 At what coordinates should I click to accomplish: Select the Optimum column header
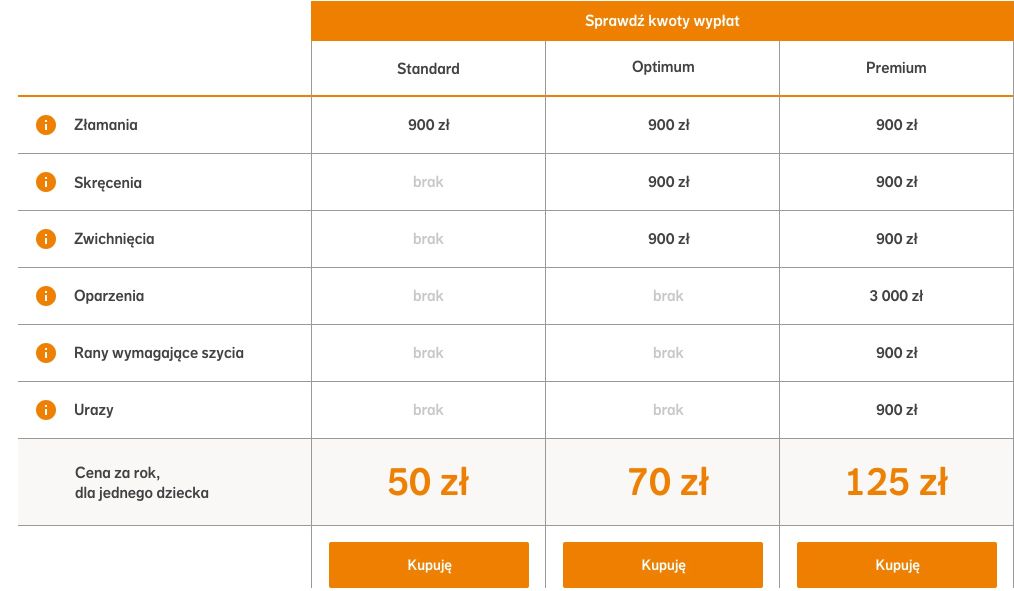[663, 67]
